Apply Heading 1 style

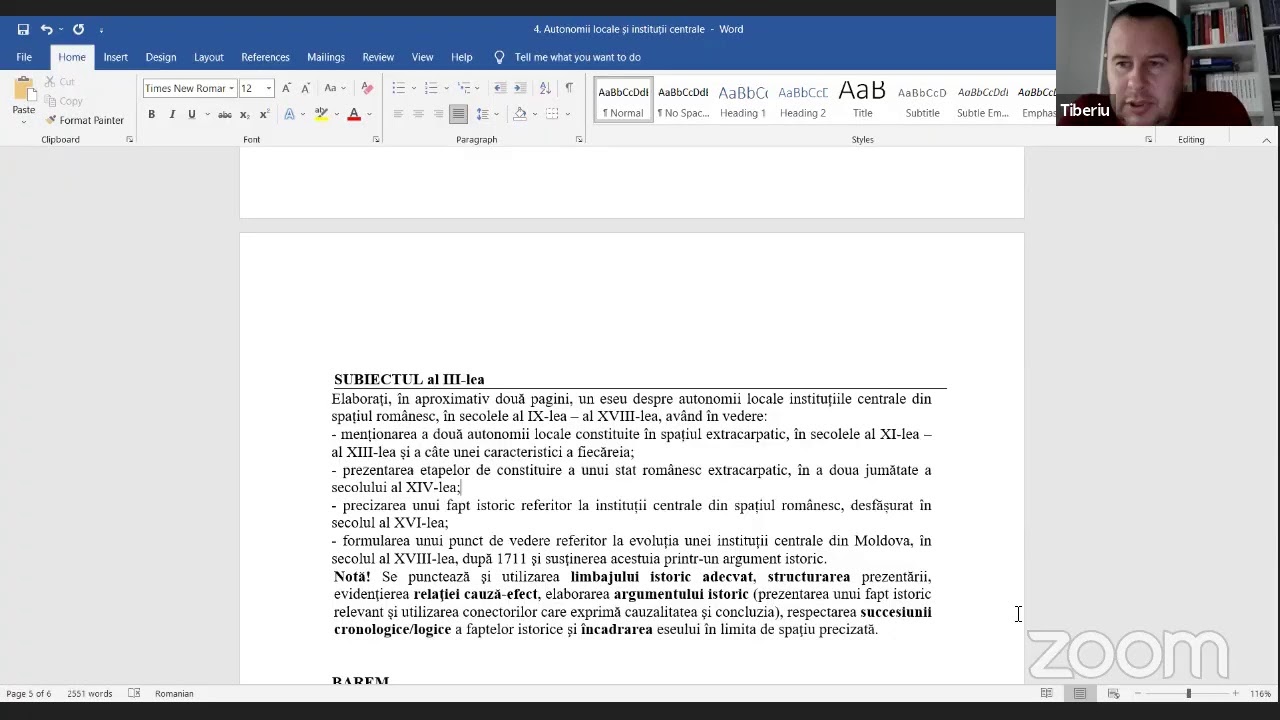[x=743, y=99]
